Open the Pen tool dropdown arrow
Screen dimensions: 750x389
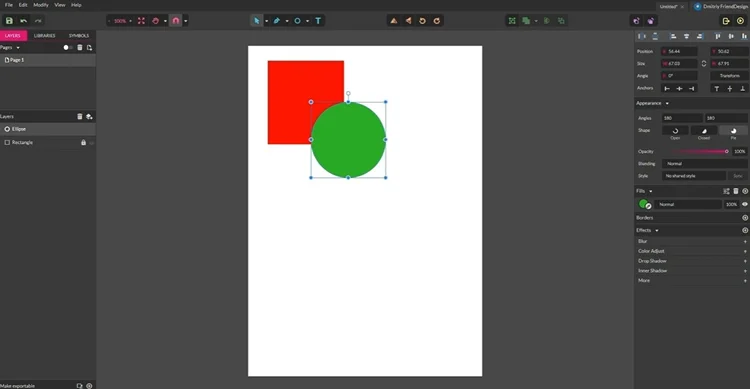coord(287,21)
